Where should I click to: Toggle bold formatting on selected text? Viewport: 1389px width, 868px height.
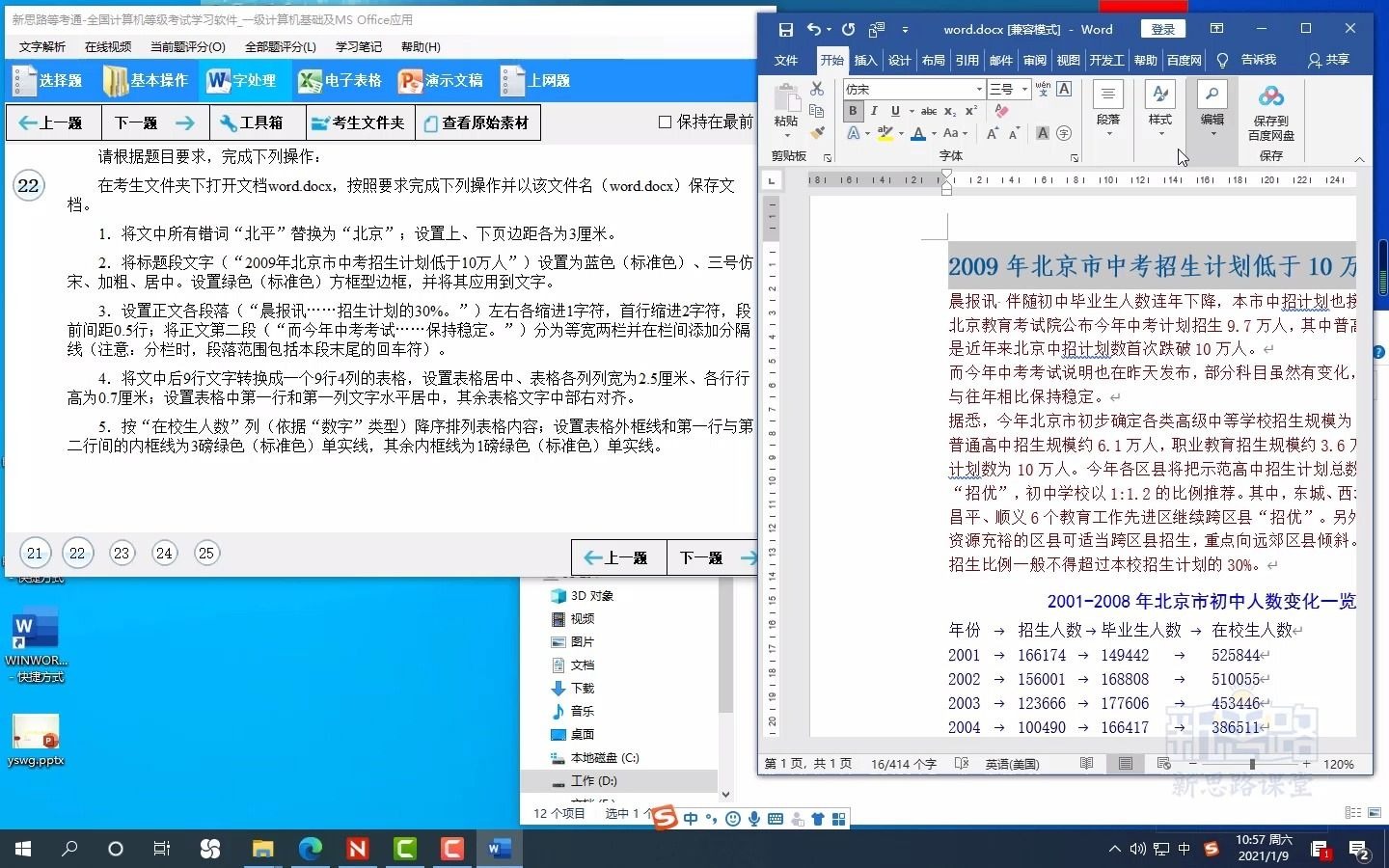pyautogui.click(x=853, y=111)
